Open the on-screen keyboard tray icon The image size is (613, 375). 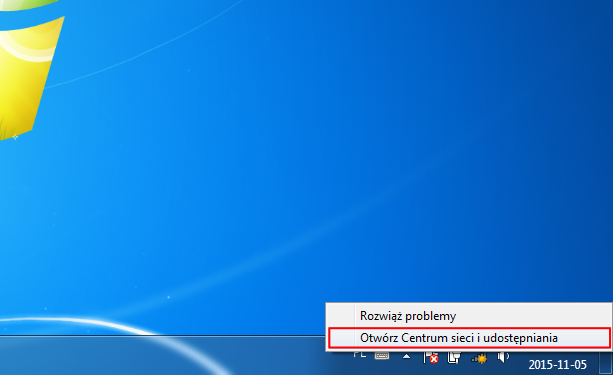(x=382, y=356)
